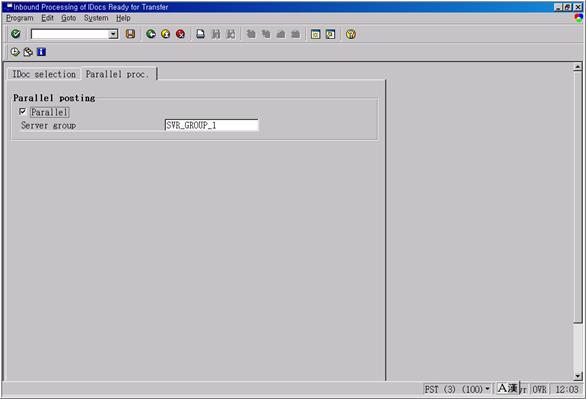
Task: Open the Edit menu
Action: click(x=47, y=18)
